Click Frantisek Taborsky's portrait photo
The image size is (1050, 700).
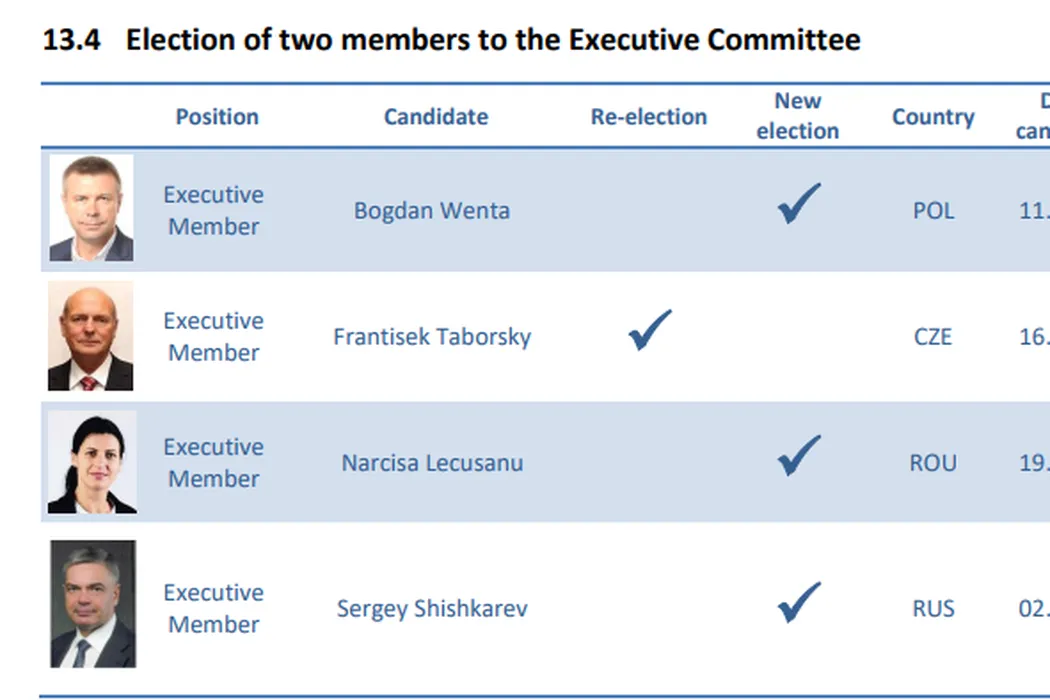click(90, 336)
